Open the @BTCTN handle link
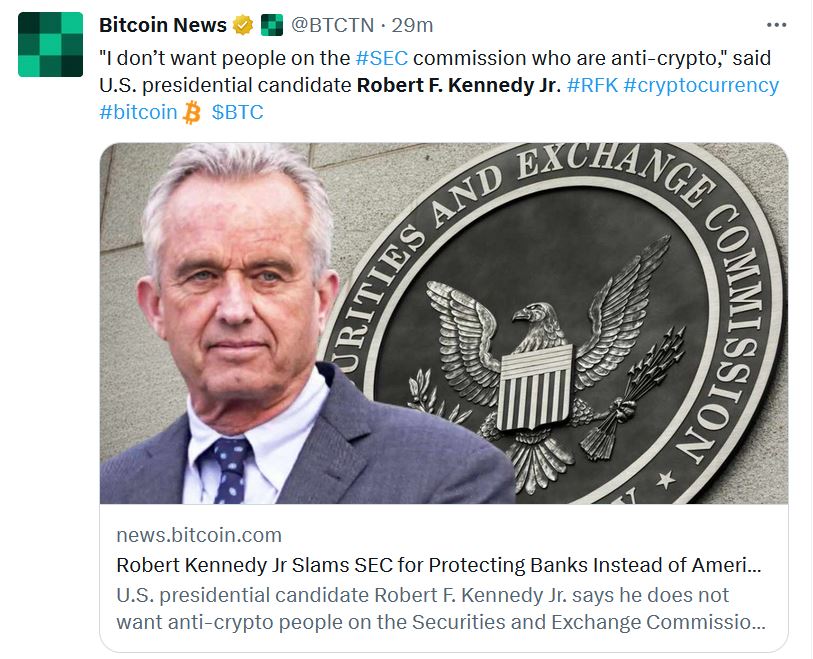This screenshot has height=659, width=813. coord(332,25)
